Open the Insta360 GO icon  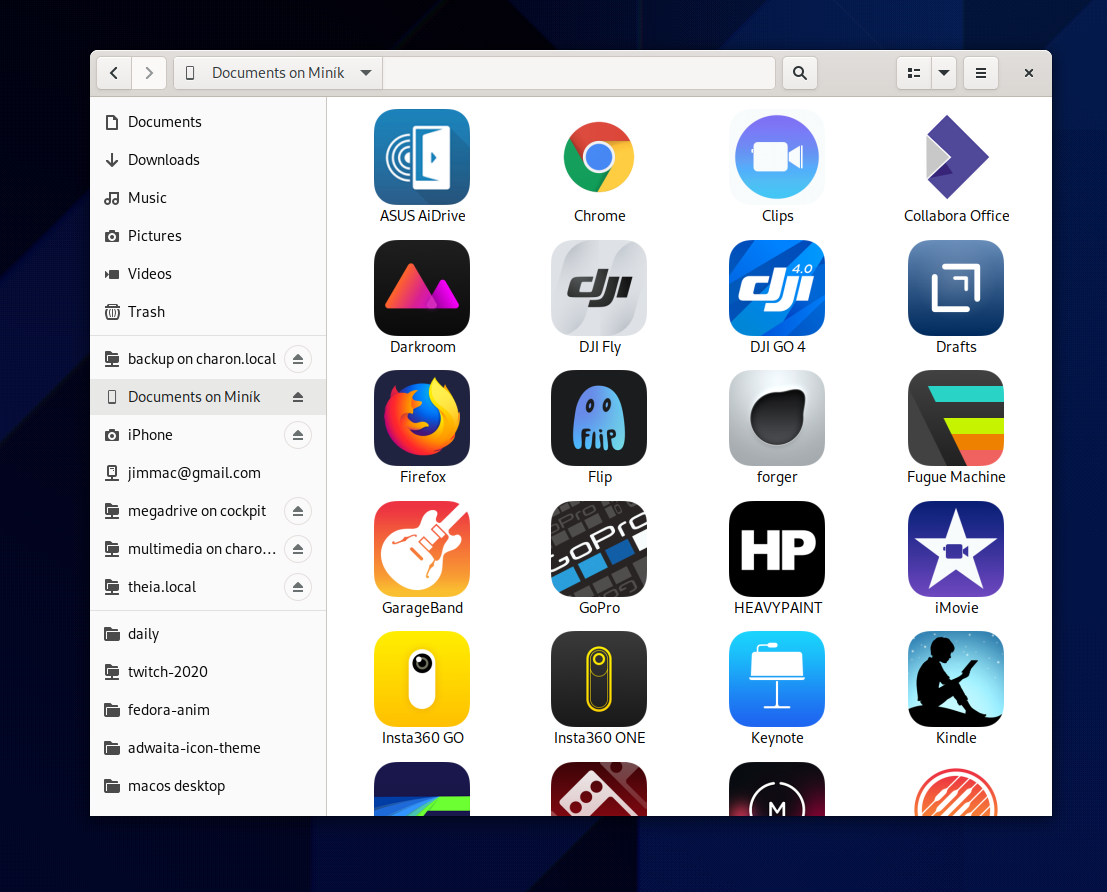pos(422,679)
